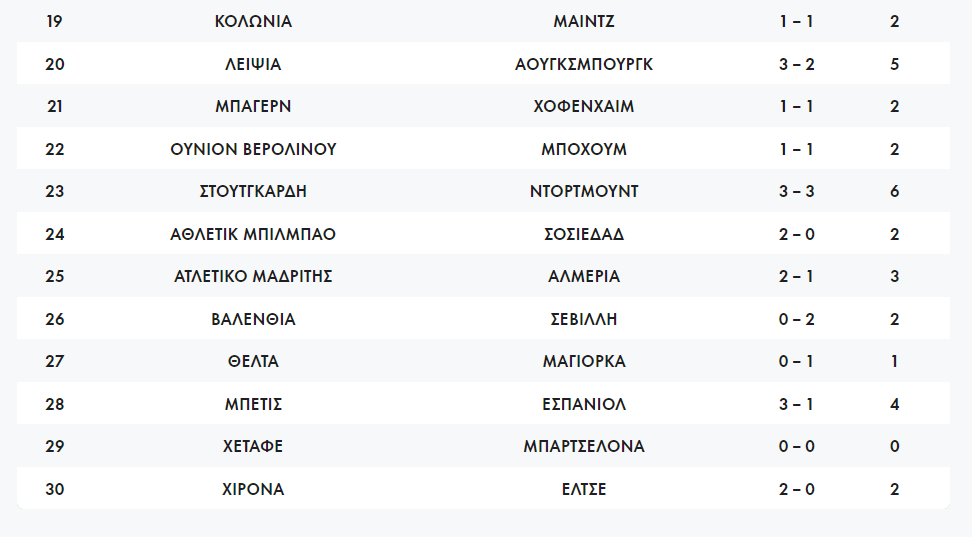Viewport: 972px width, 537px height.
Task: Click the ΜΠΟΧΟΥΜ team cell
Action: pyautogui.click(x=584, y=149)
